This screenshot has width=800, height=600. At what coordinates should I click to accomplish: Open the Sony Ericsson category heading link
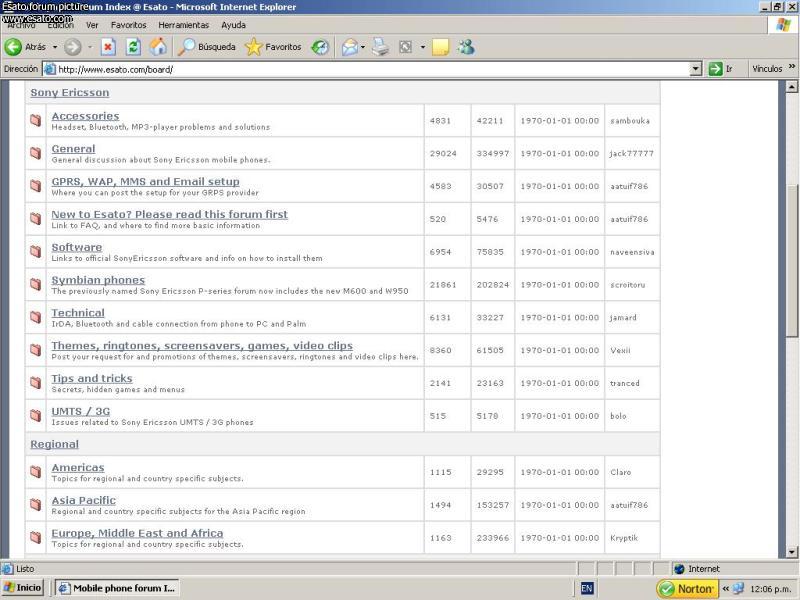point(69,92)
